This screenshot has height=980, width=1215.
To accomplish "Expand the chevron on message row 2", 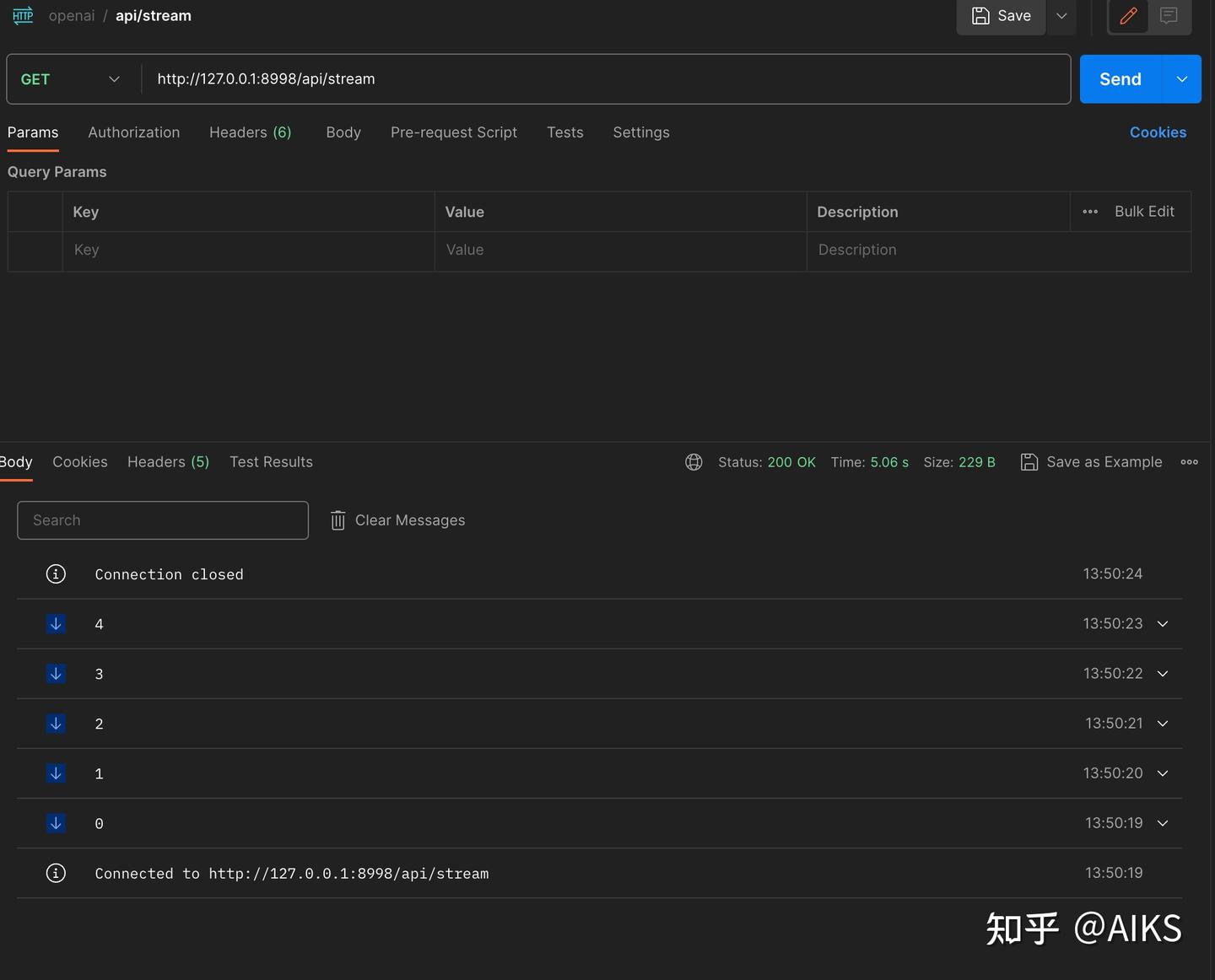I will [x=1162, y=724].
